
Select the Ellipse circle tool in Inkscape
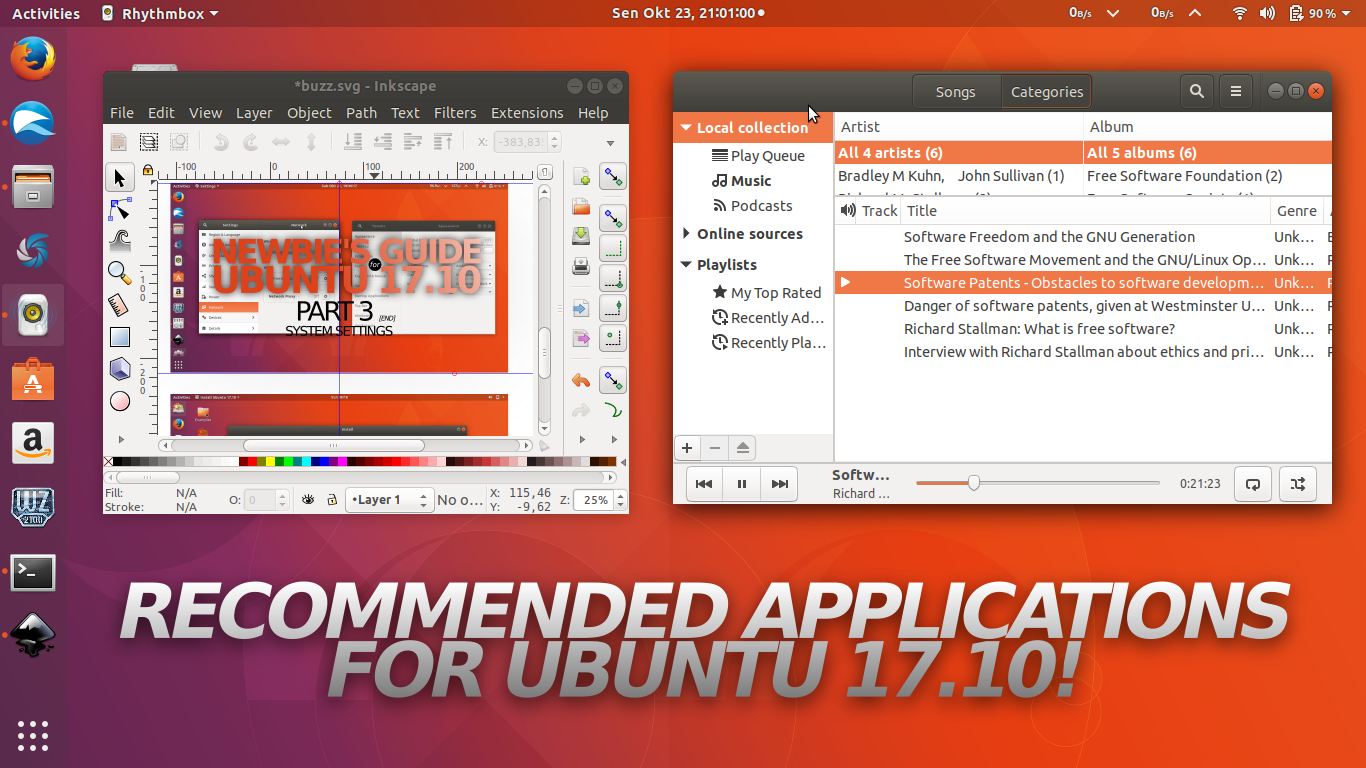tap(120, 401)
